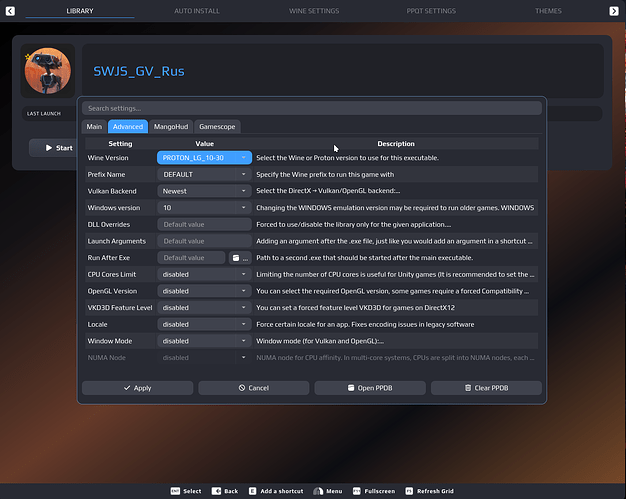The image size is (626, 499).
Task: Click the Locale description text
Action: point(365,324)
